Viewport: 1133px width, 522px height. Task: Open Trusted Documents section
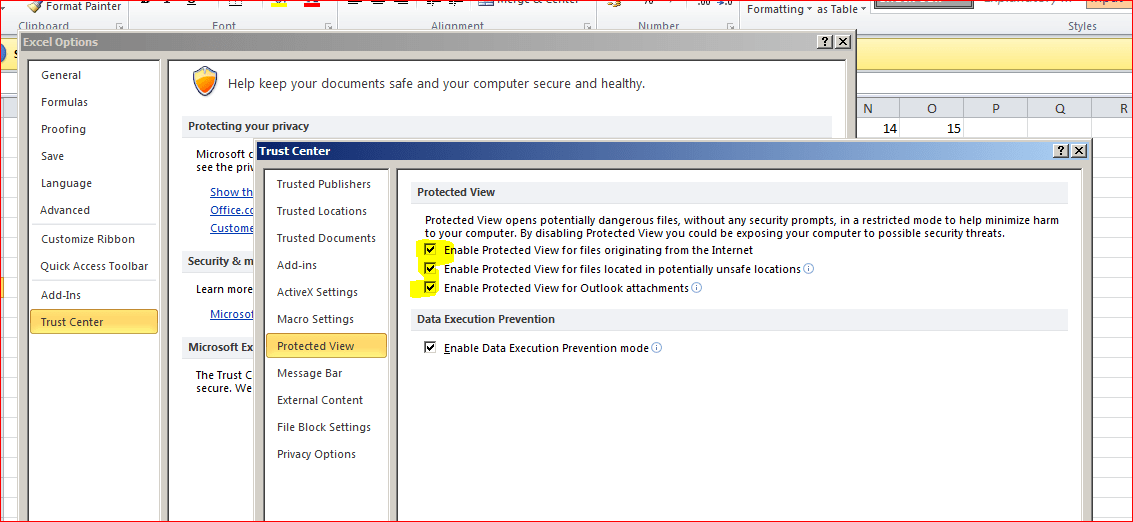pyautogui.click(x=326, y=238)
